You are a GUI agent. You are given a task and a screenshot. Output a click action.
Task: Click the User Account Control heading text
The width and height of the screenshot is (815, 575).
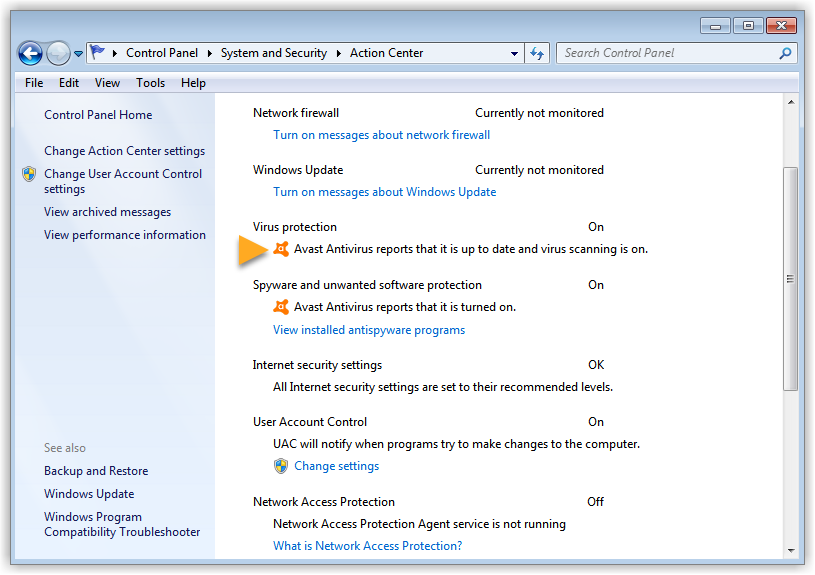(x=310, y=422)
